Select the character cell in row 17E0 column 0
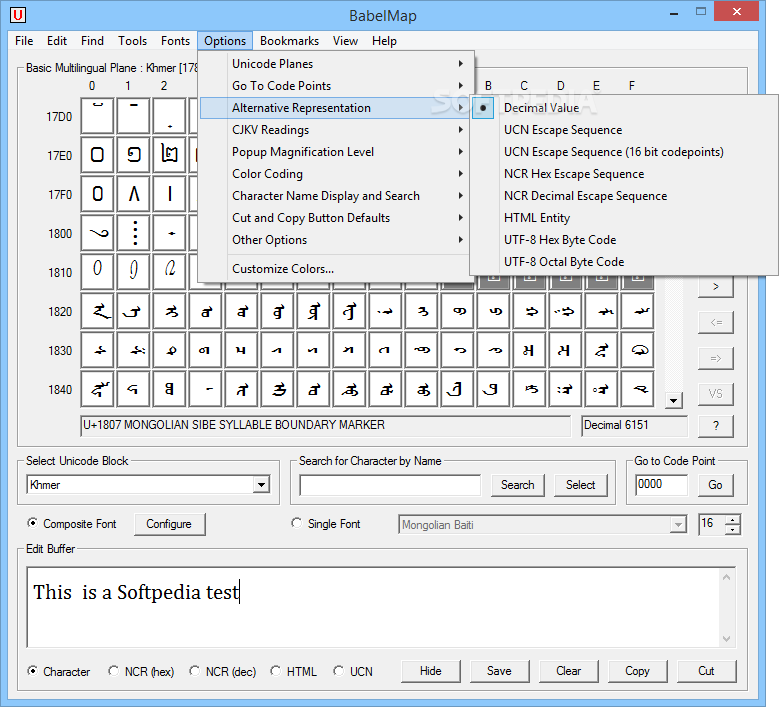 coord(97,156)
